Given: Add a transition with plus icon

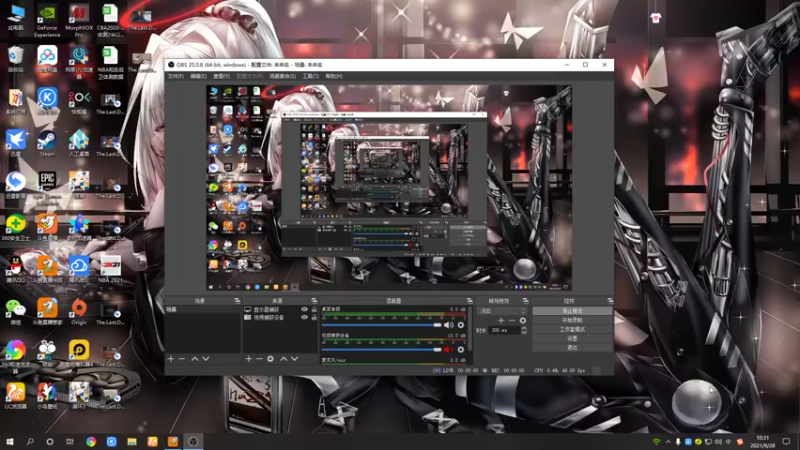Looking at the screenshot, I should point(501,320).
